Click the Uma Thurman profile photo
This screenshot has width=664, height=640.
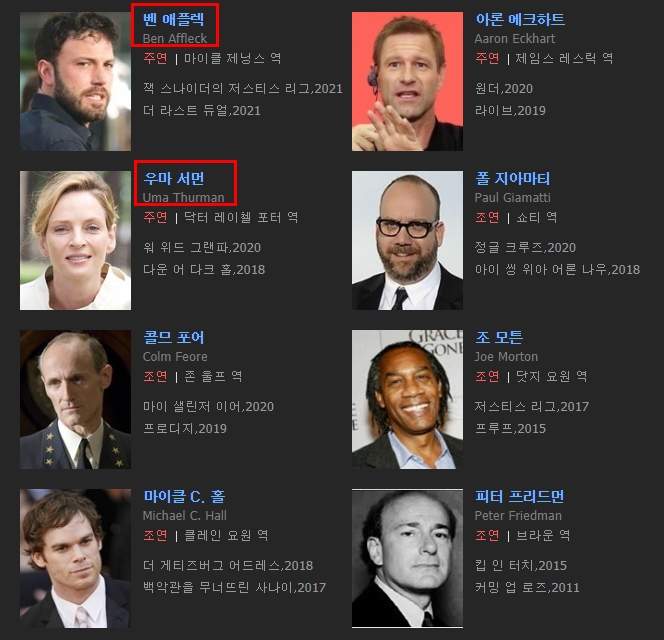[x=75, y=240]
